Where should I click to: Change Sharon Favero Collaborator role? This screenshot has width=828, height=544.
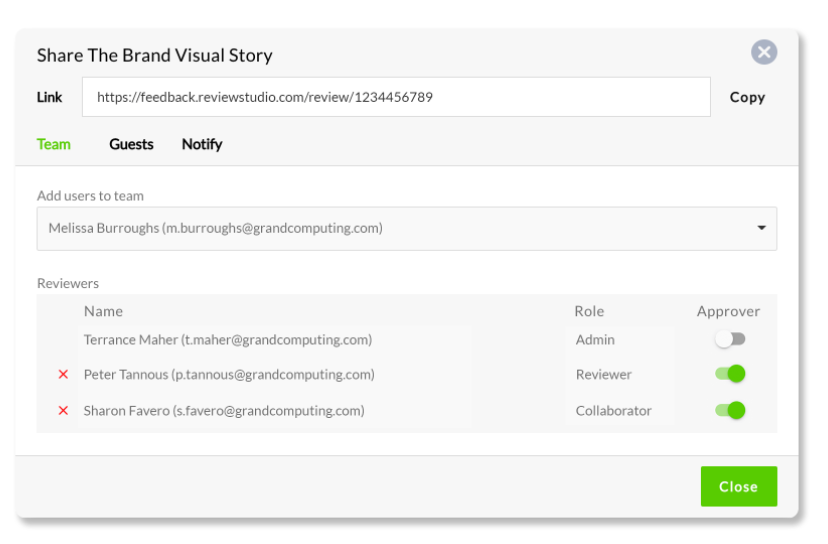pyautogui.click(x=620, y=410)
